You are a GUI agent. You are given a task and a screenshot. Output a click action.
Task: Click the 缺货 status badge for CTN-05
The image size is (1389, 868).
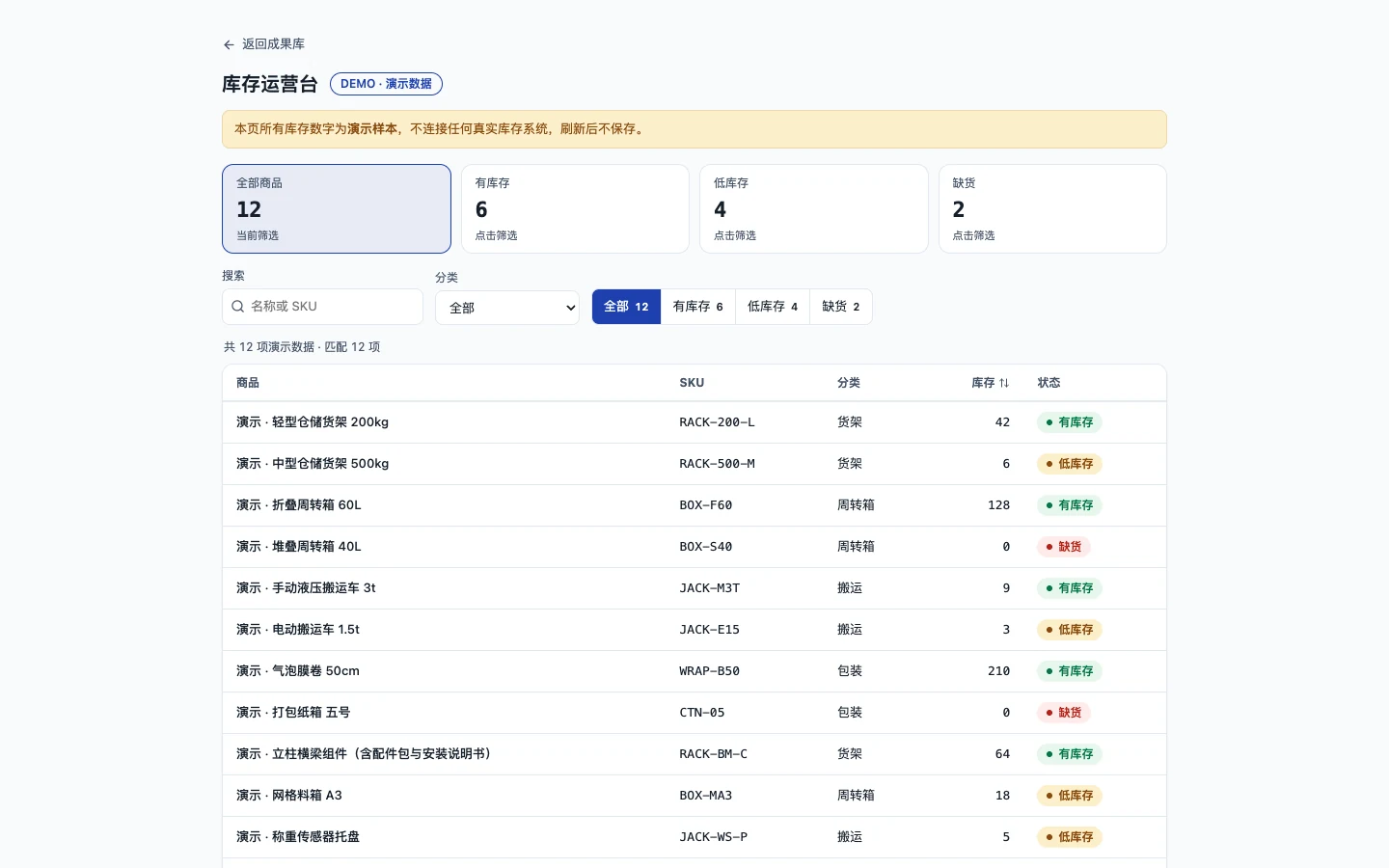pyautogui.click(x=1063, y=713)
